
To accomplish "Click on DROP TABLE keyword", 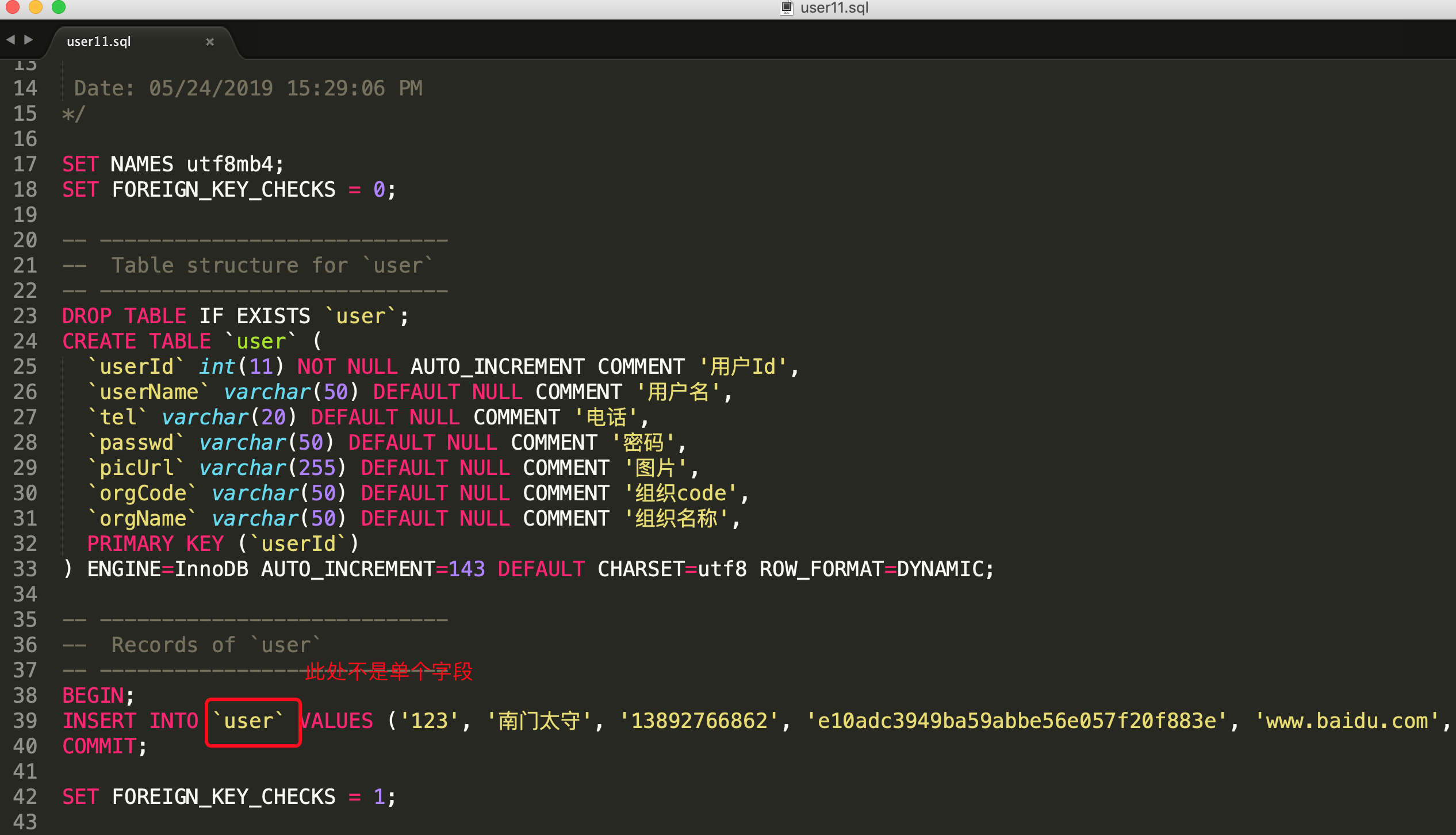I will point(124,316).
